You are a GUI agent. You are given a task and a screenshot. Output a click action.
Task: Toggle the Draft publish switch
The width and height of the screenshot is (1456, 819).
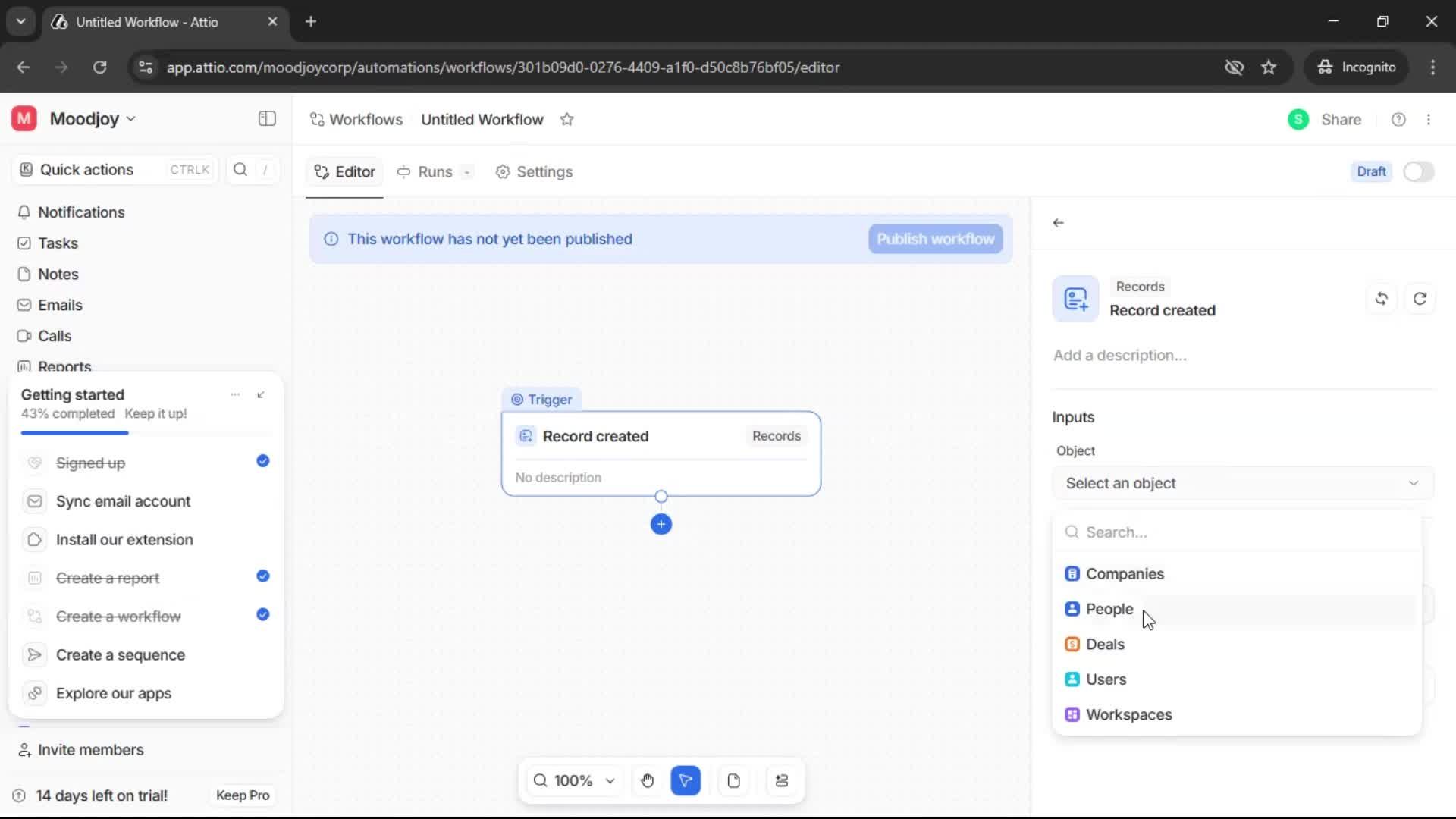tap(1418, 171)
